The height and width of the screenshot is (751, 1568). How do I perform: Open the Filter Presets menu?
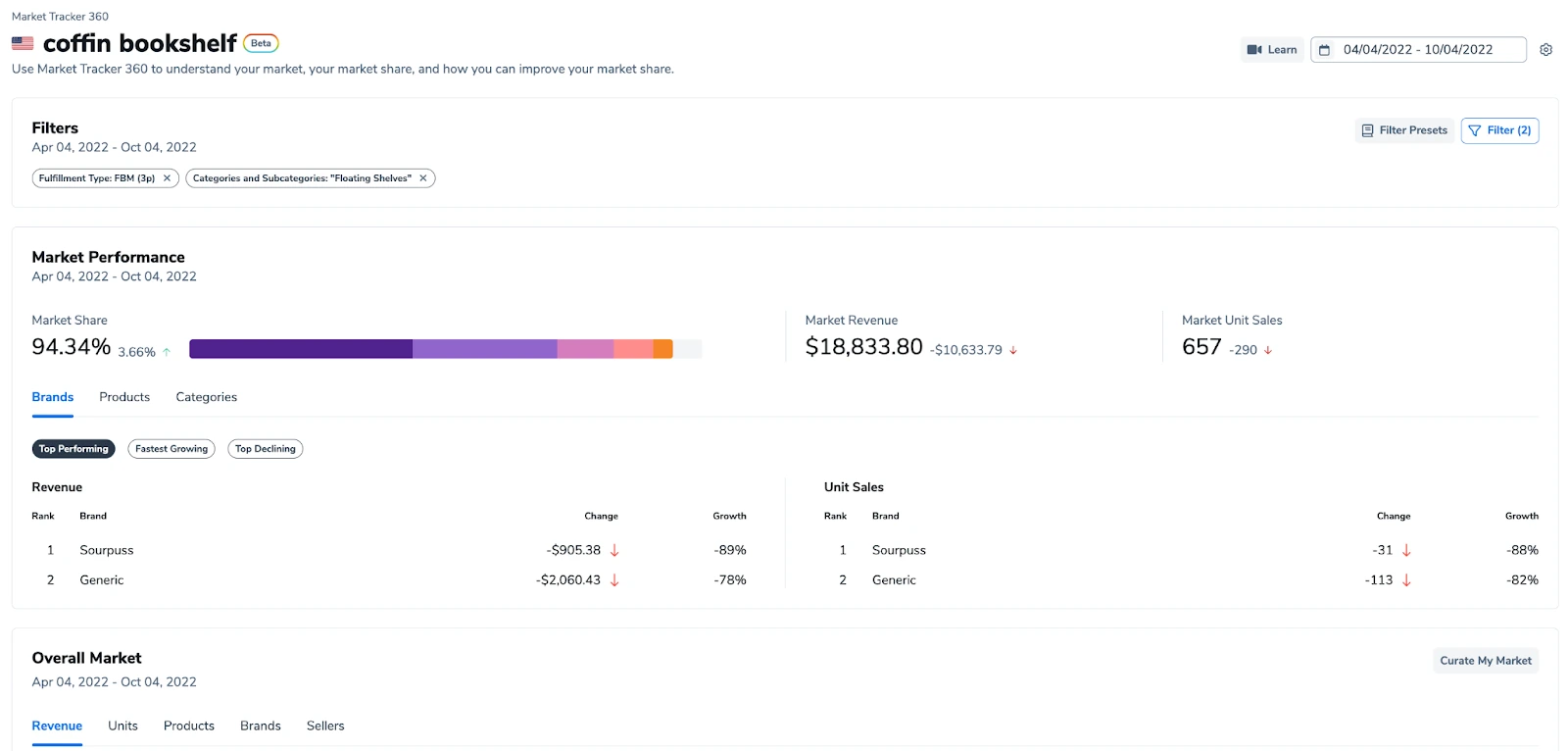(x=1404, y=130)
